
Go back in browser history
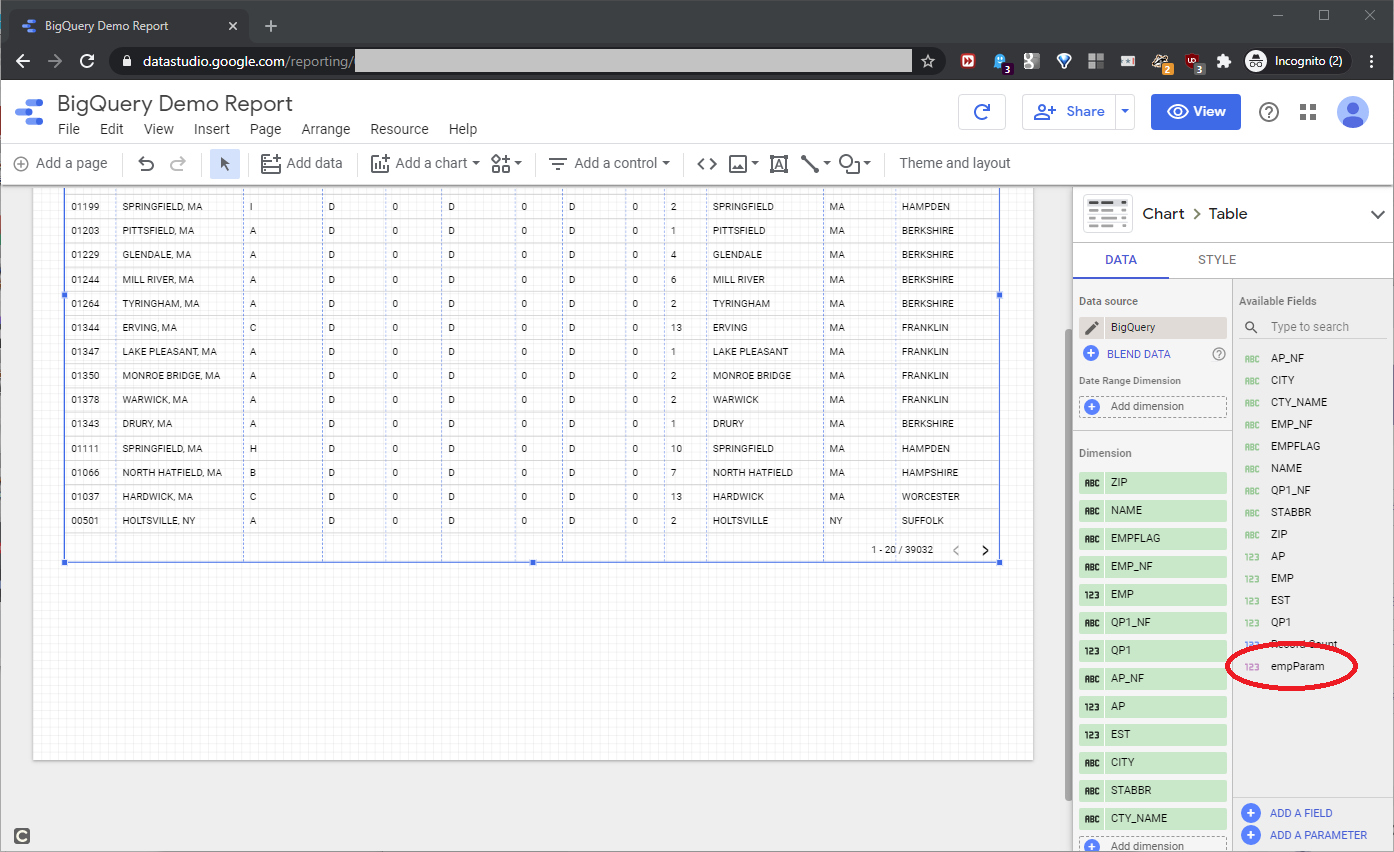point(23,61)
